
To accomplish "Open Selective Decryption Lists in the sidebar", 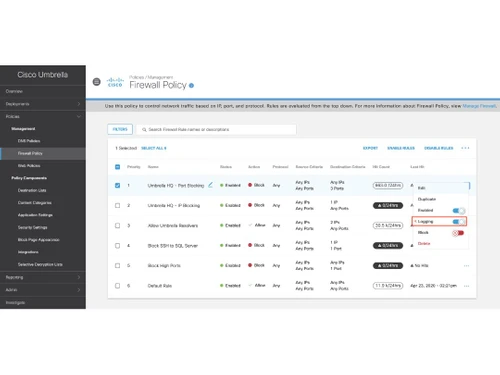I will (x=40, y=264).
